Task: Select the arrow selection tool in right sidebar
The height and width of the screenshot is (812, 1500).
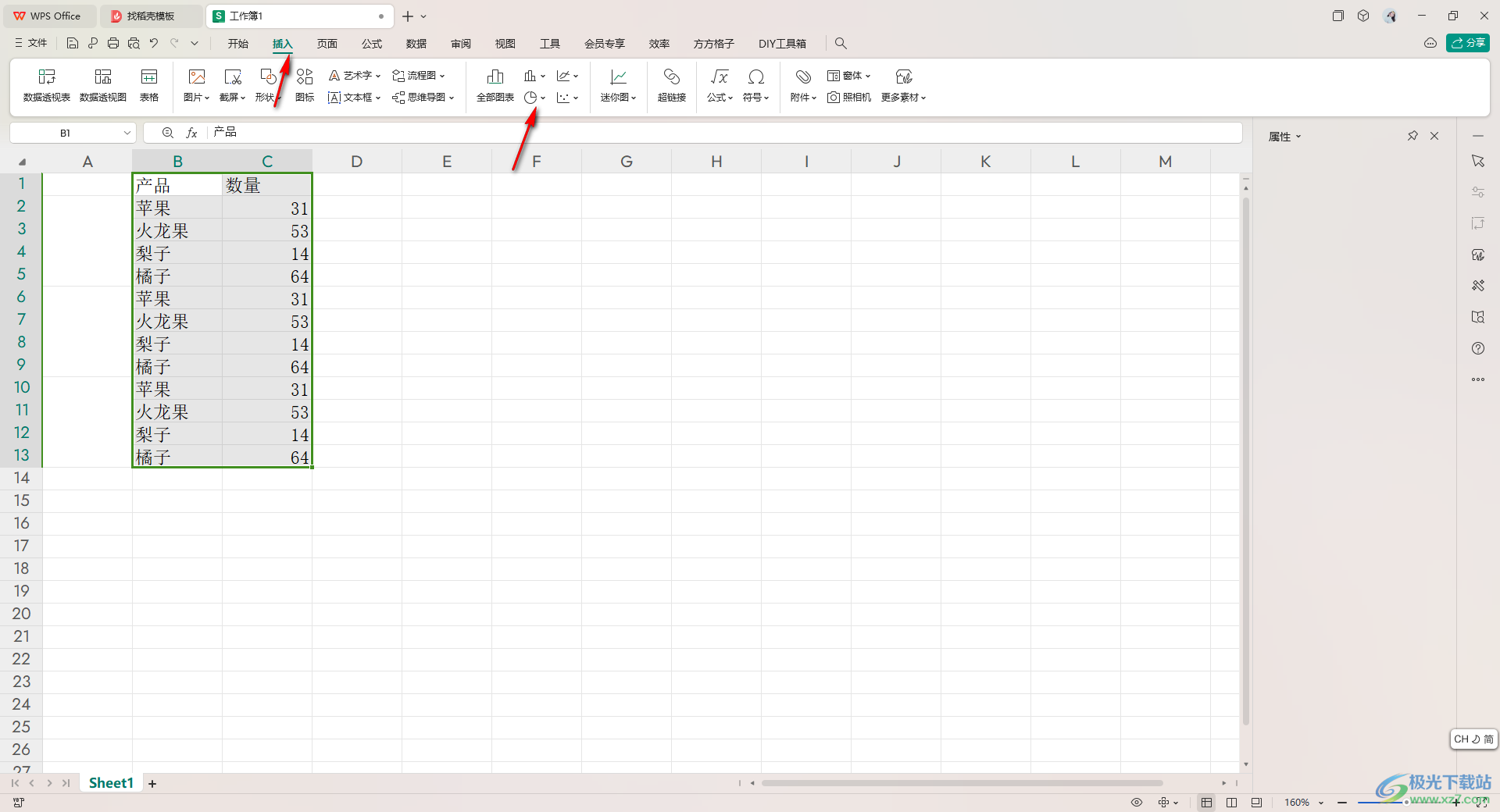Action: click(1478, 161)
